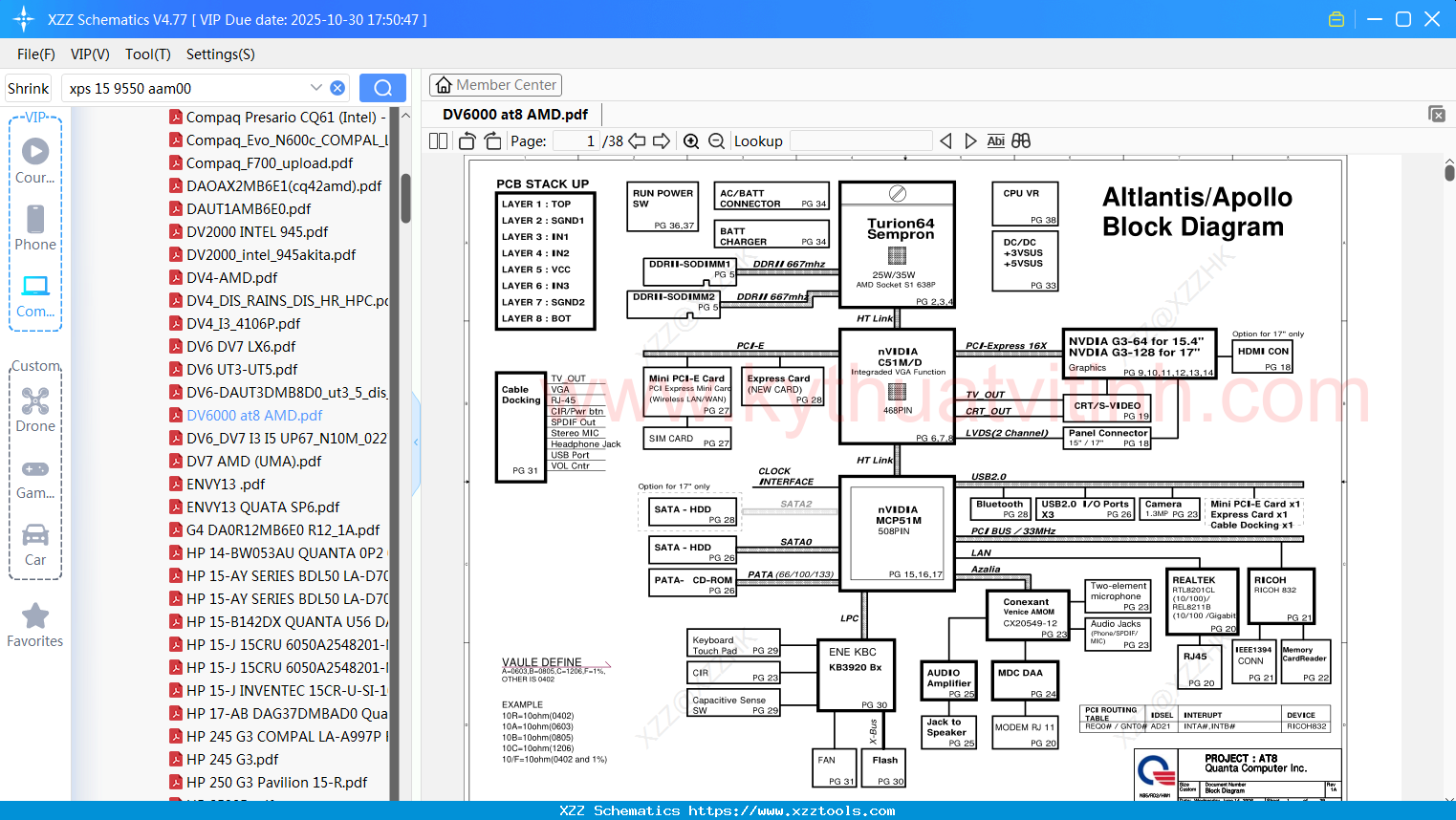The height and width of the screenshot is (820, 1456).
Task: Collapse the file list panel handle
Action: pos(416,442)
